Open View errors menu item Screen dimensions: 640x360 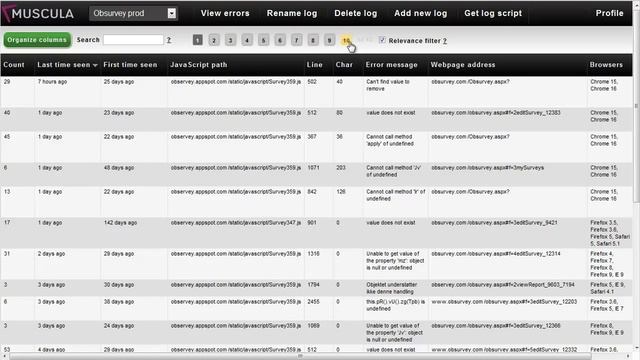(225, 13)
